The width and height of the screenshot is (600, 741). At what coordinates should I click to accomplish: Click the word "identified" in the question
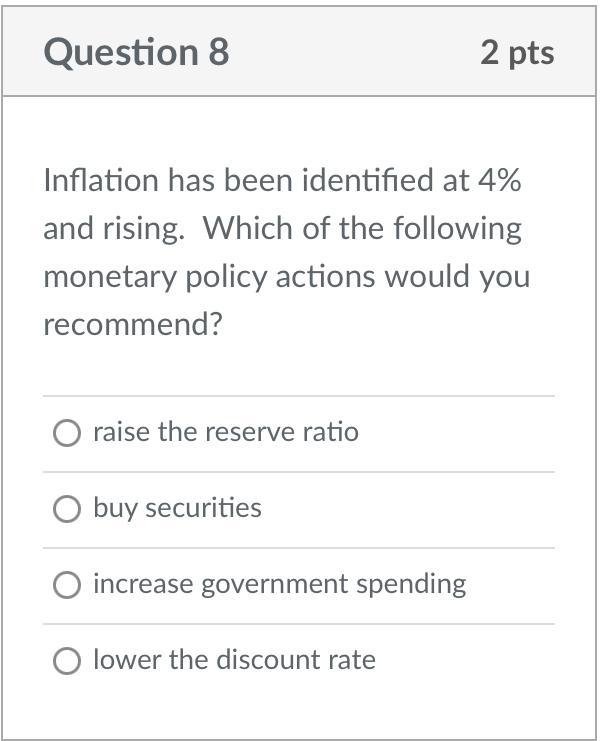click(368, 180)
